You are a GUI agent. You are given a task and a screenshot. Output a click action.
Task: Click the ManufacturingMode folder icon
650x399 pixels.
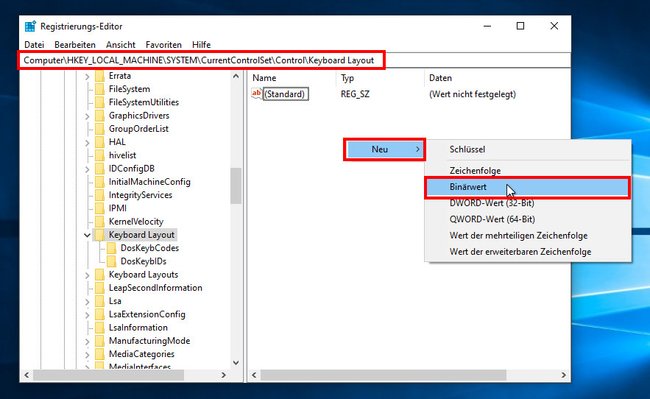point(99,341)
